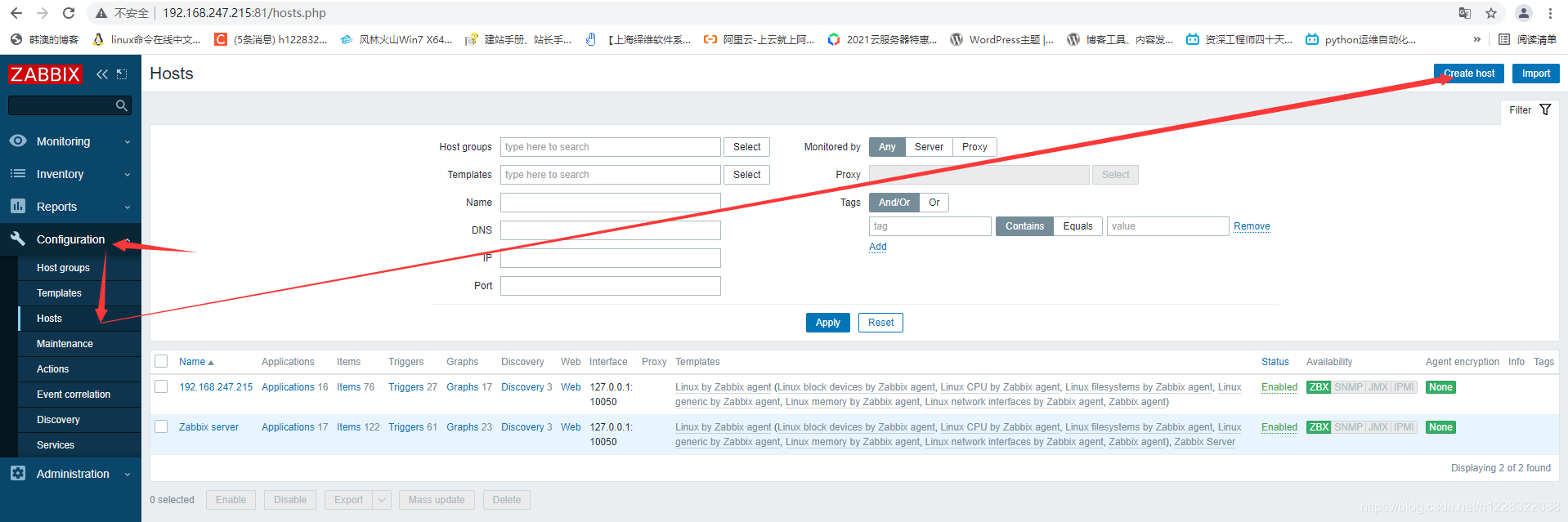This screenshot has height=522, width=1568.
Task: Sort hosts by the Name column
Action: pyautogui.click(x=196, y=362)
